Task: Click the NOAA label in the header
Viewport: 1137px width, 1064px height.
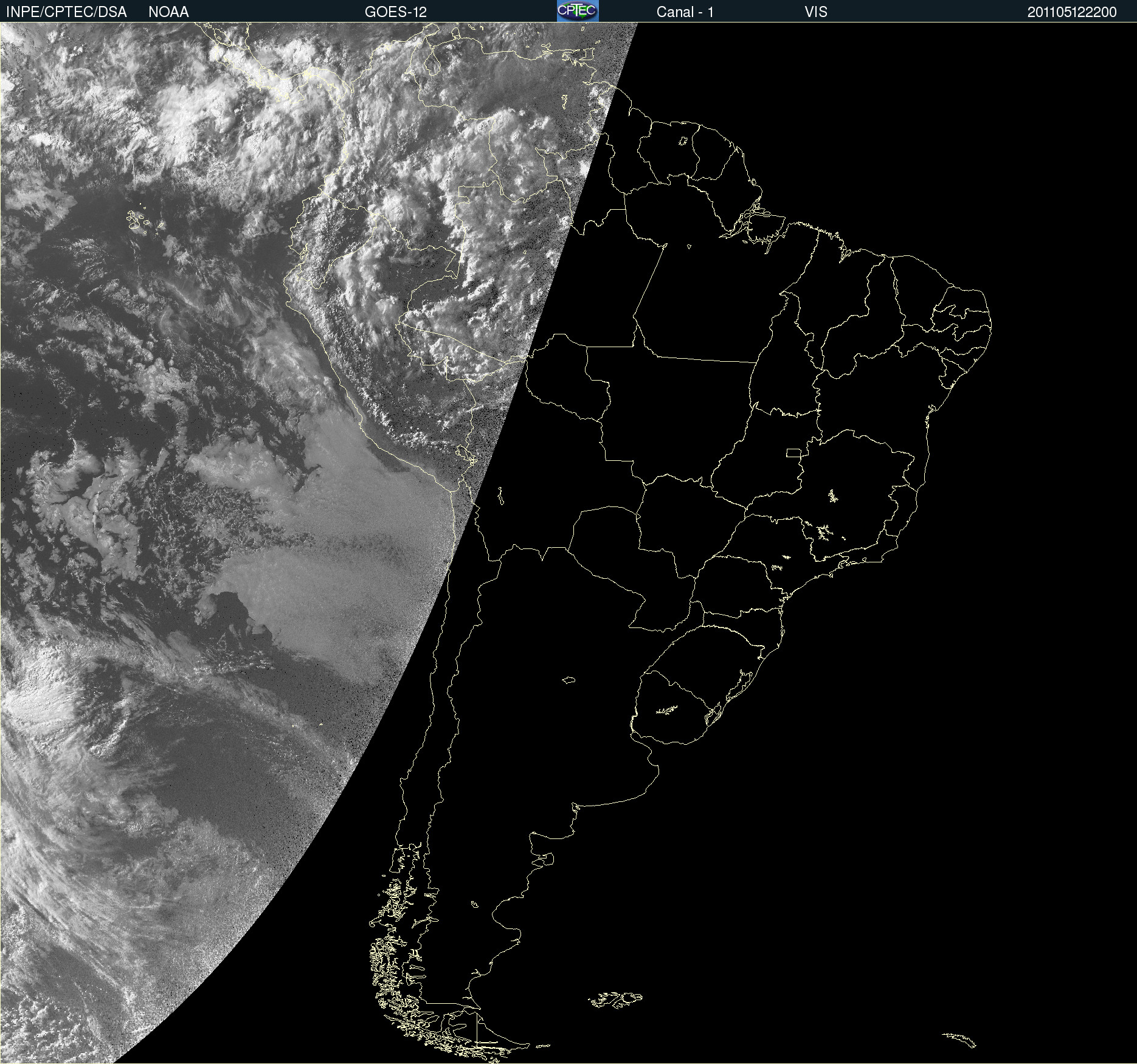Action: pyautogui.click(x=168, y=12)
